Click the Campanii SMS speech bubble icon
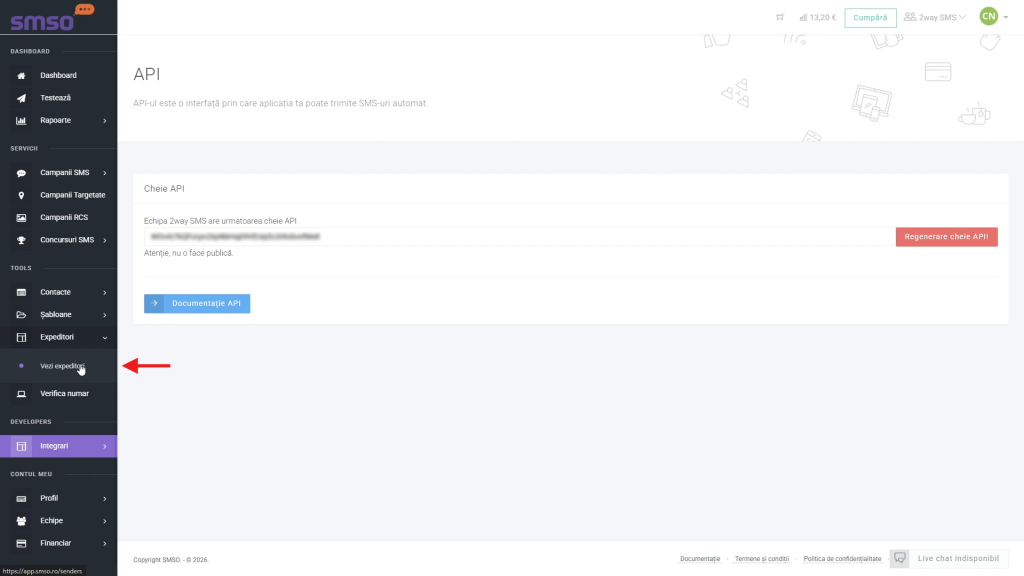 tap(21, 173)
